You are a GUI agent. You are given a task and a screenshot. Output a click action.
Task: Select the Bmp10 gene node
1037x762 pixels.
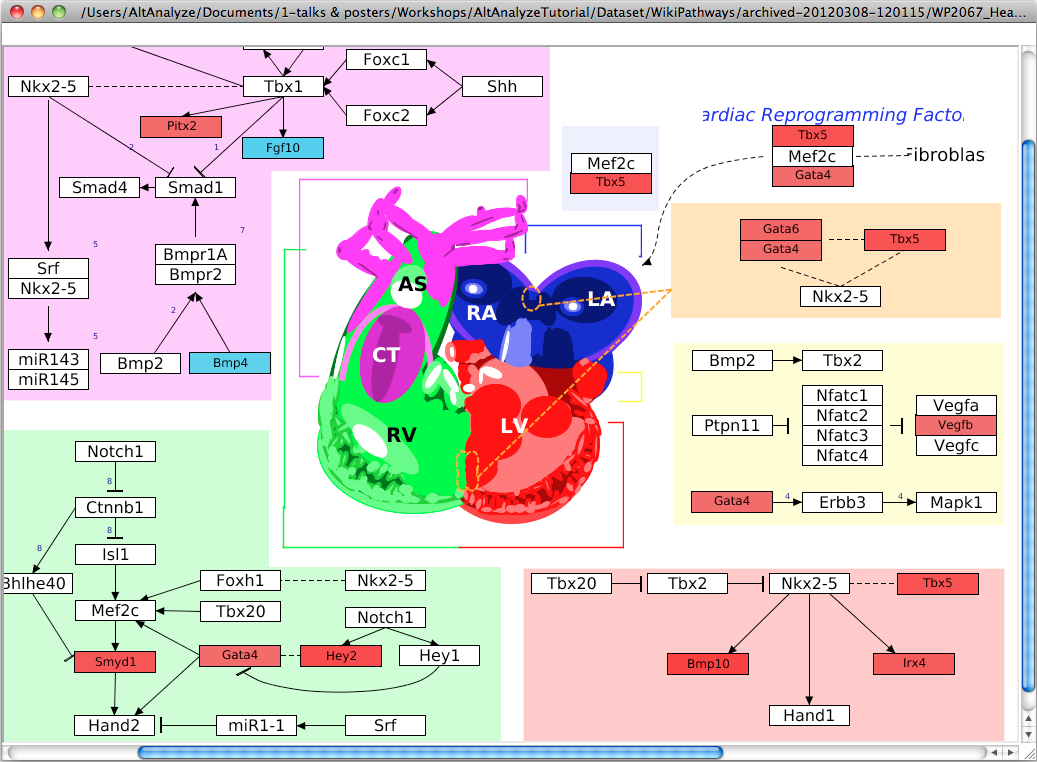click(707, 663)
